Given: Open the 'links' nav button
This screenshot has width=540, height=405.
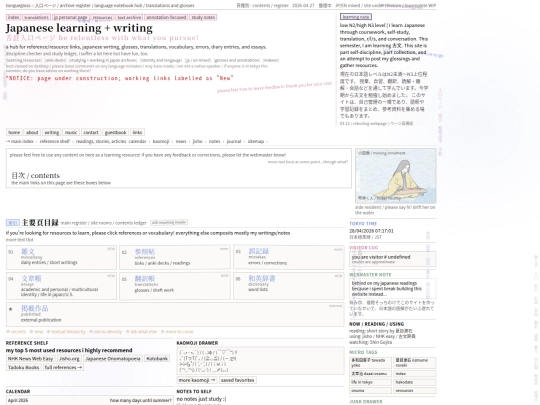Looking at the screenshot, I should pos(137,132).
